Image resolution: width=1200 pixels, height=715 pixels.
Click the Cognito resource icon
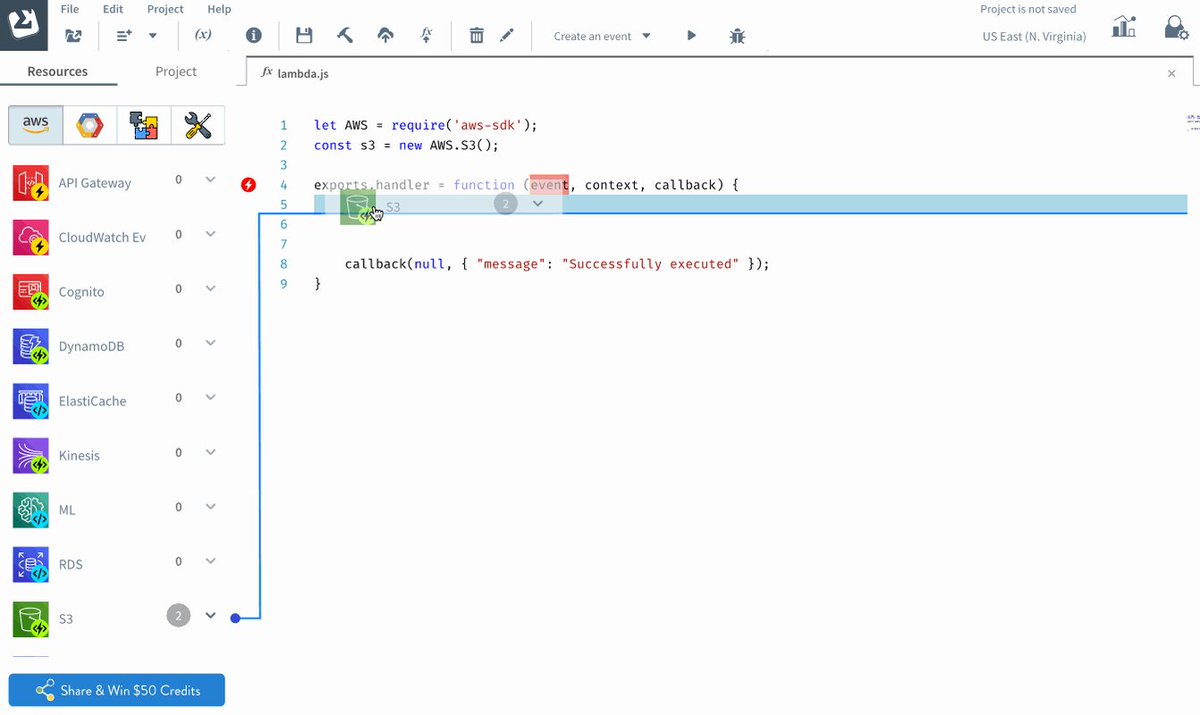[x=31, y=292]
